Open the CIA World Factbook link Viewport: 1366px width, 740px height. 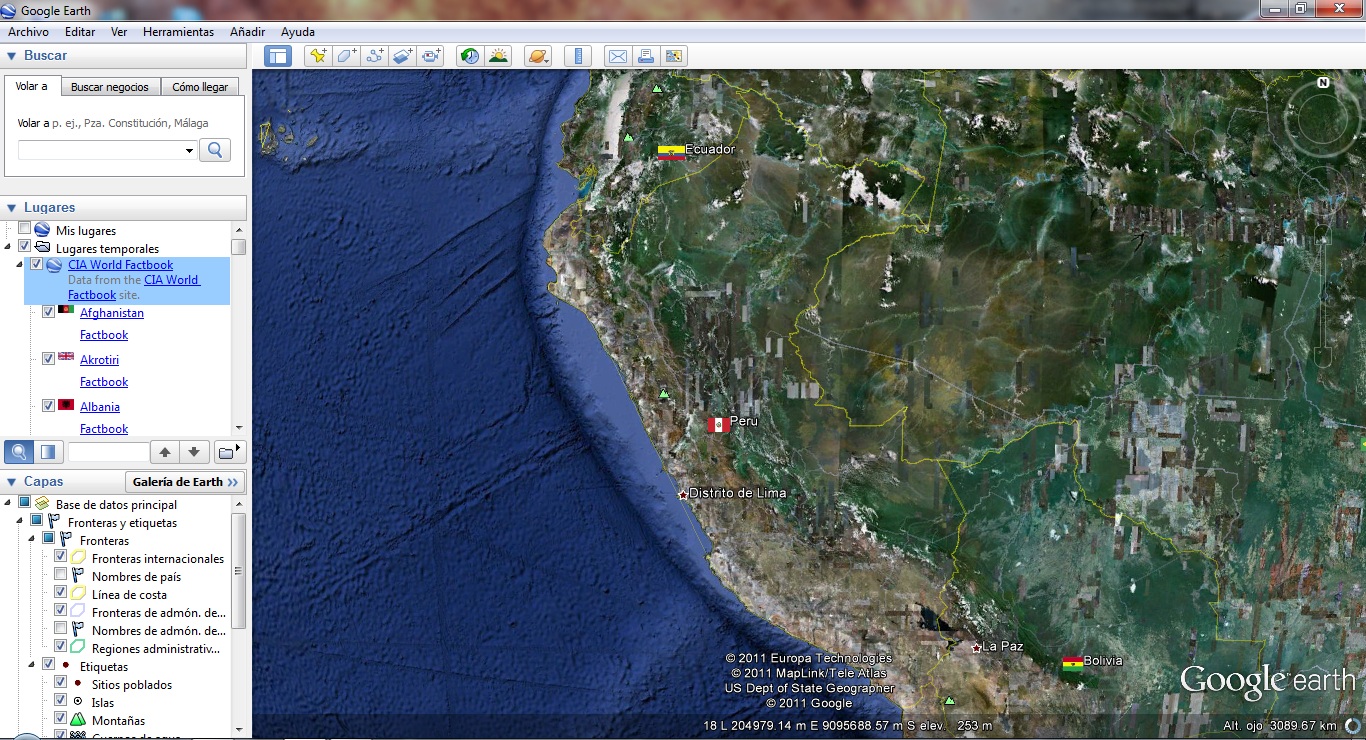(x=120, y=265)
